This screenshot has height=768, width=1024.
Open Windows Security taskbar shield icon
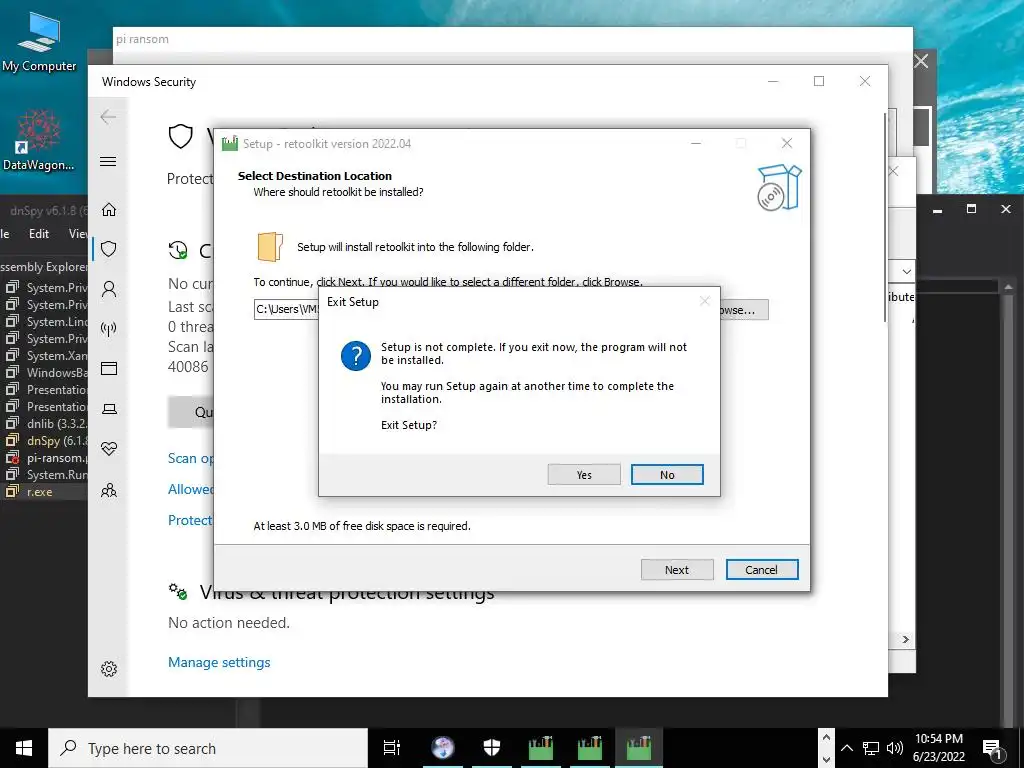pos(492,748)
